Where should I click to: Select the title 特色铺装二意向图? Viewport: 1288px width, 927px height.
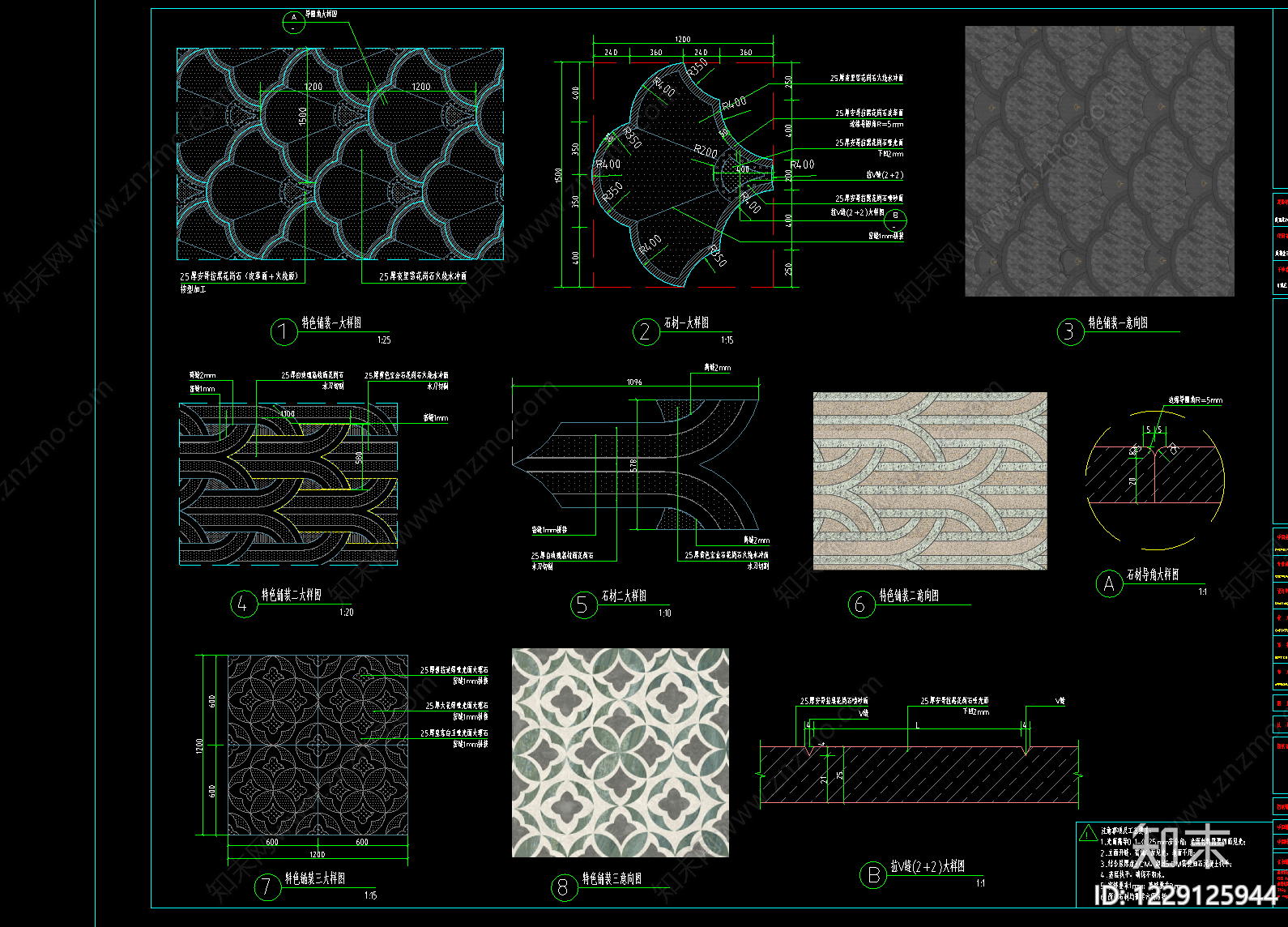[909, 596]
